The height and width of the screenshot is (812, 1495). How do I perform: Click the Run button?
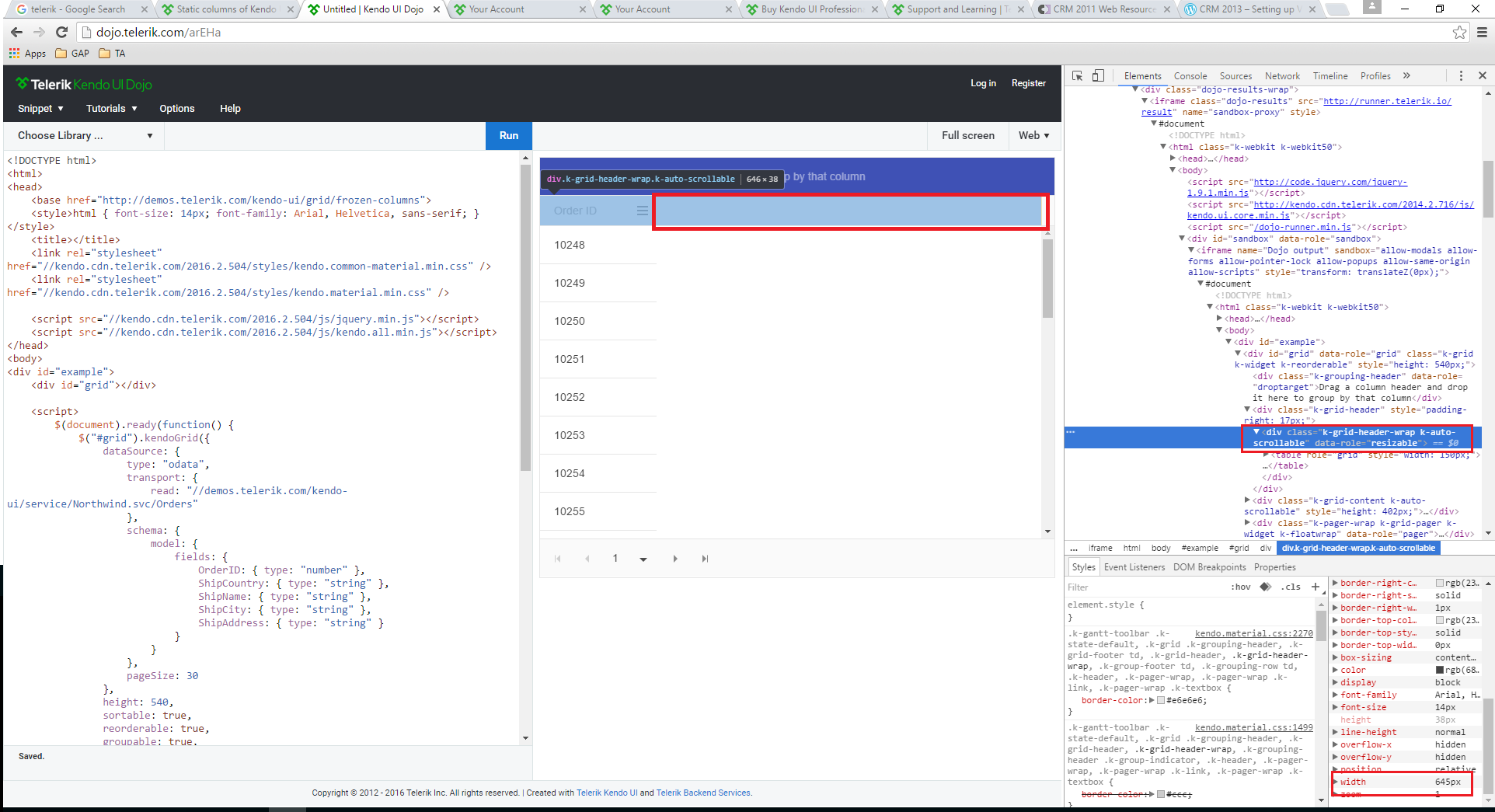click(x=509, y=135)
